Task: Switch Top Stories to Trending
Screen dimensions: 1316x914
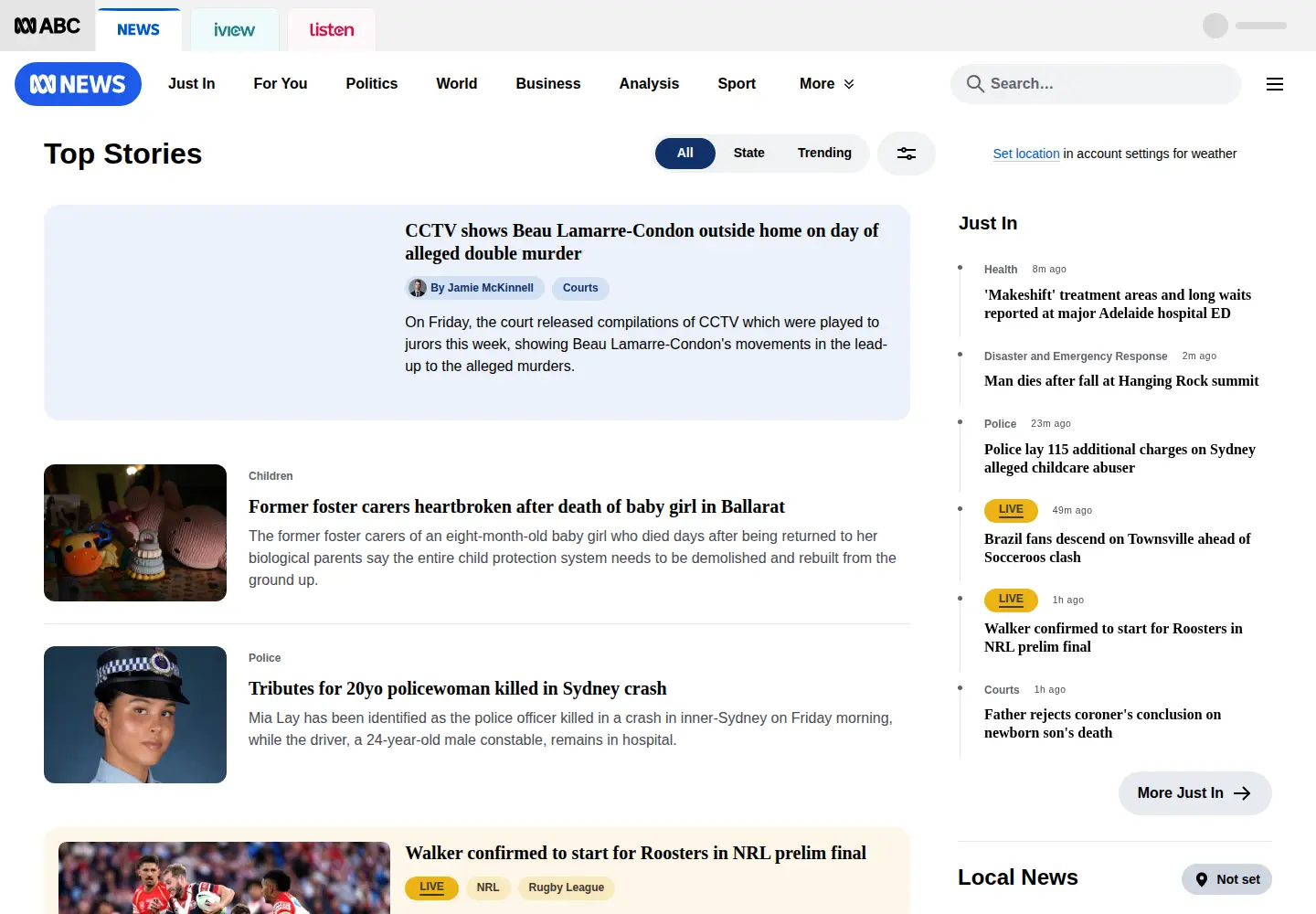Action: [x=824, y=154]
